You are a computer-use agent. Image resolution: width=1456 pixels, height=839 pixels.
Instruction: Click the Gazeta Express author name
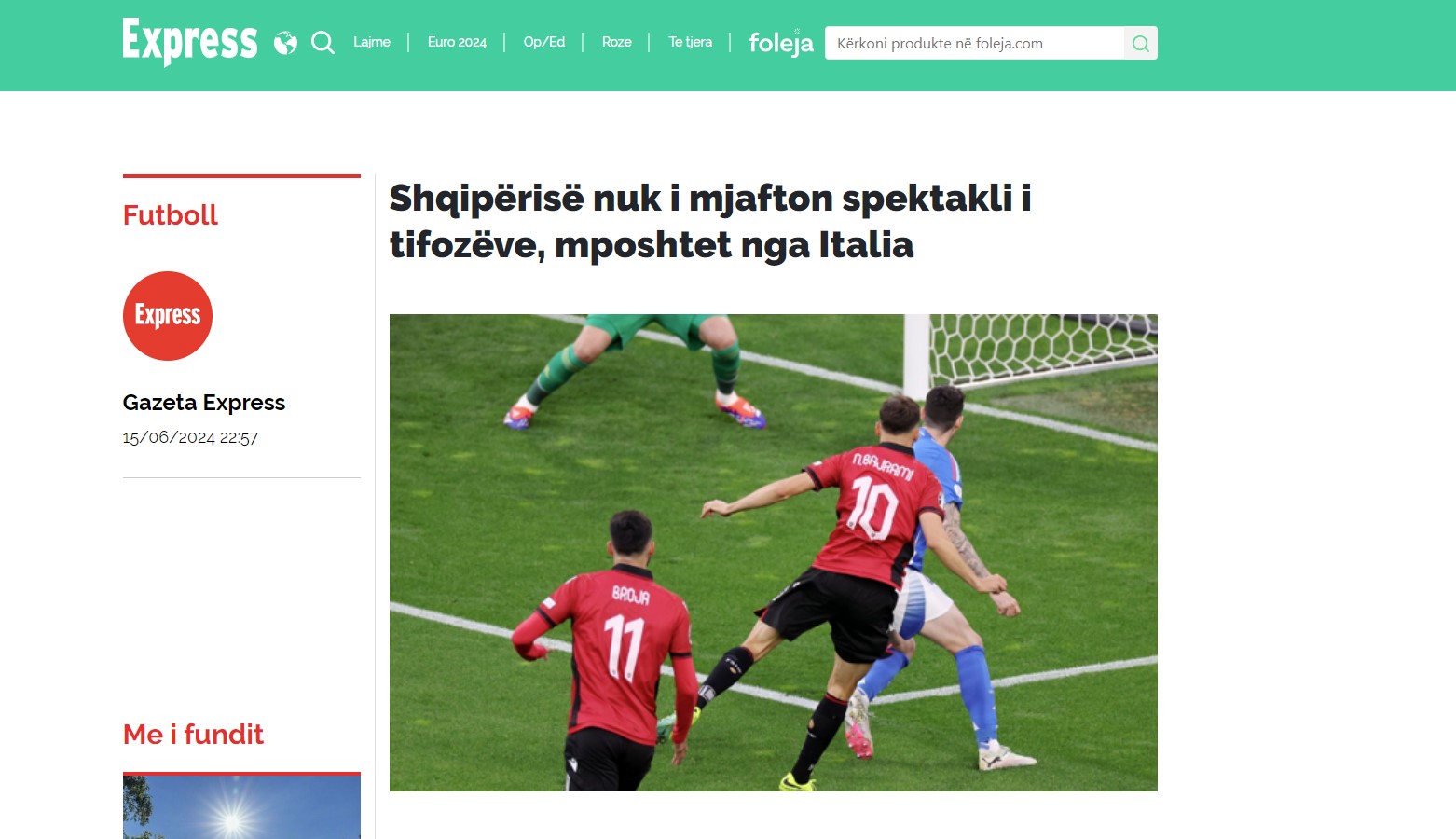click(204, 403)
